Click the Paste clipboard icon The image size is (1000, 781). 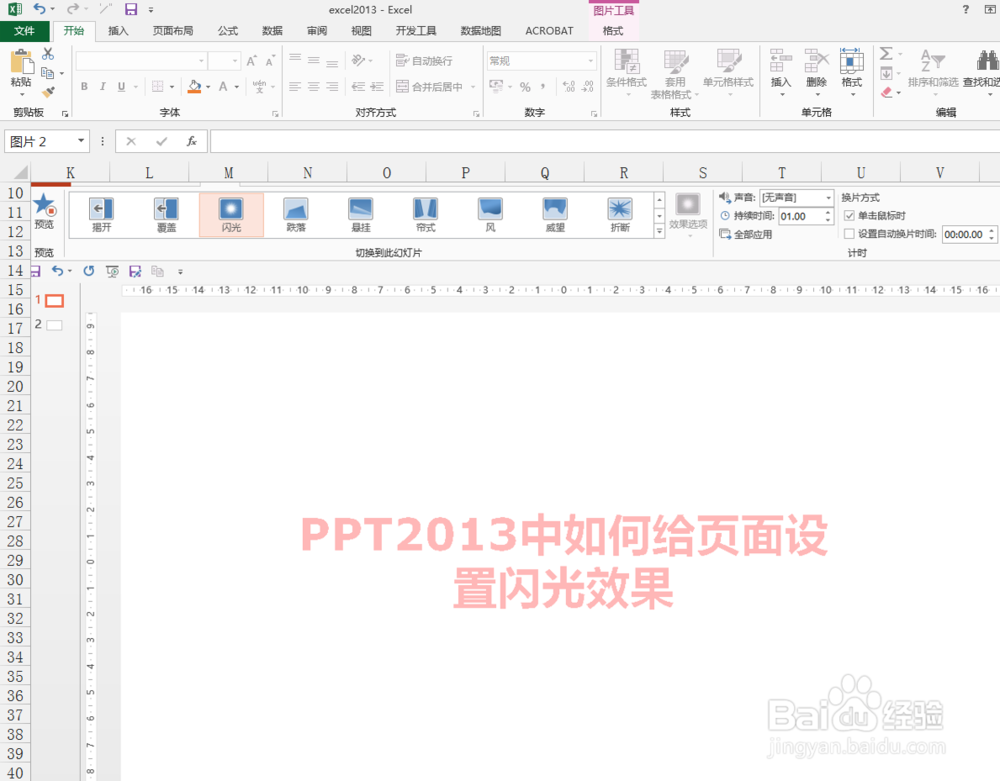(x=21, y=62)
